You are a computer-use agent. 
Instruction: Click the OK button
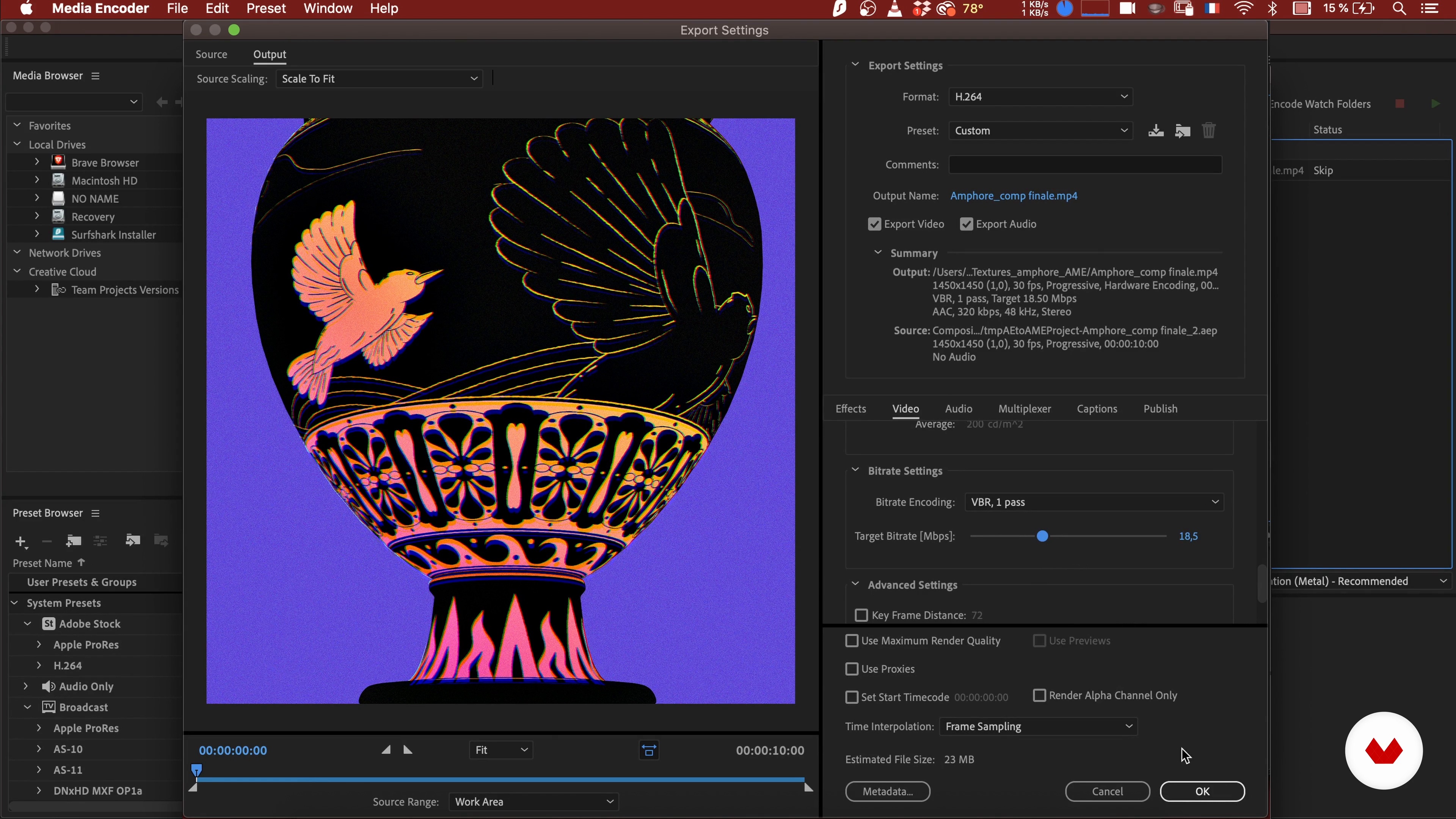click(x=1202, y=792)
